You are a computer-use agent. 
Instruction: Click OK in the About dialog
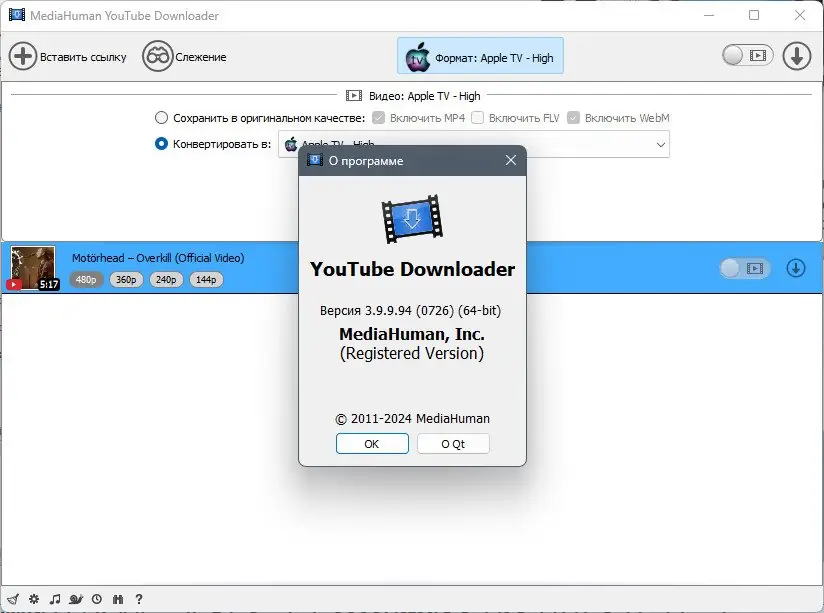pos(372,444)
